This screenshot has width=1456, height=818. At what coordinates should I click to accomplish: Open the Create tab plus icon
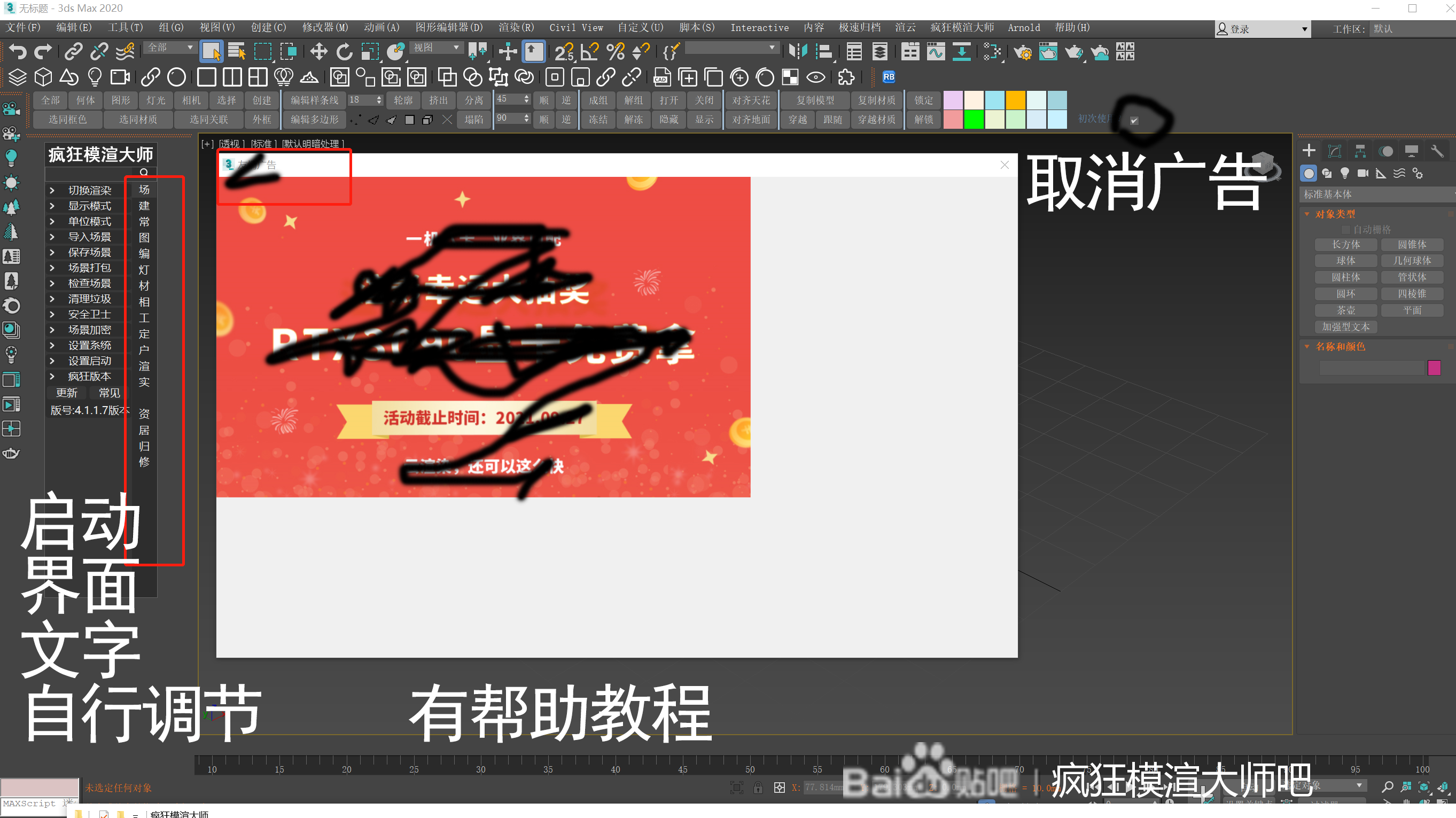(x=1309, y=151)
